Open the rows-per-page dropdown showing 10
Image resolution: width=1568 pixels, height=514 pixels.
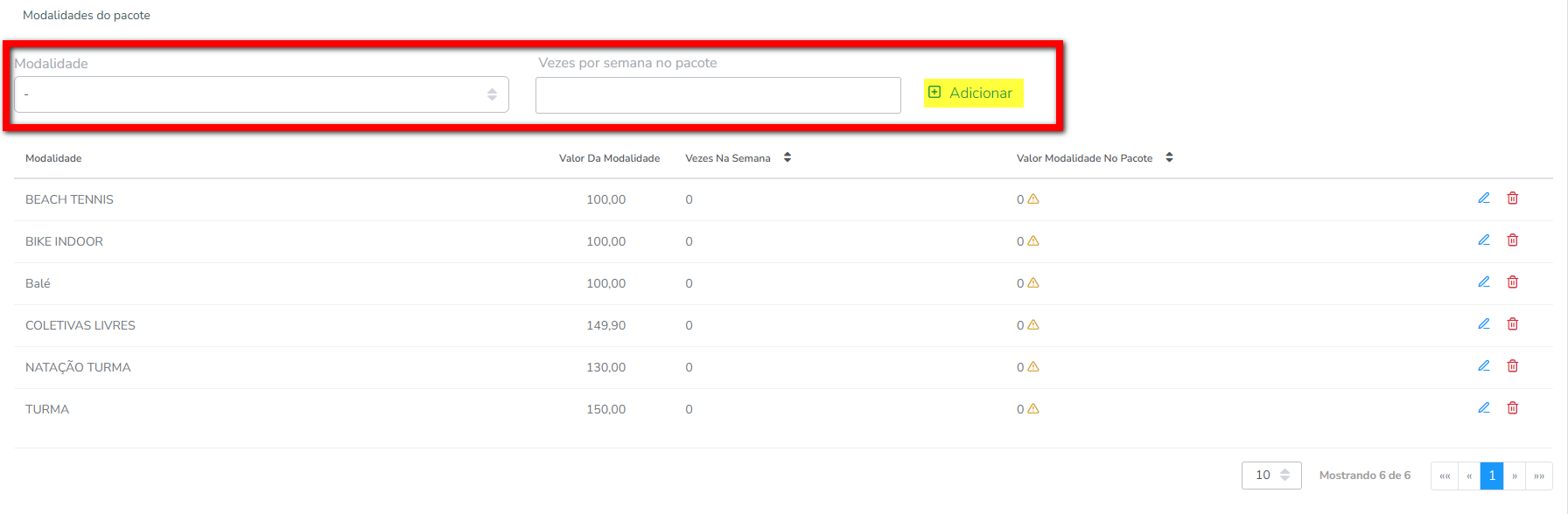1271,476
